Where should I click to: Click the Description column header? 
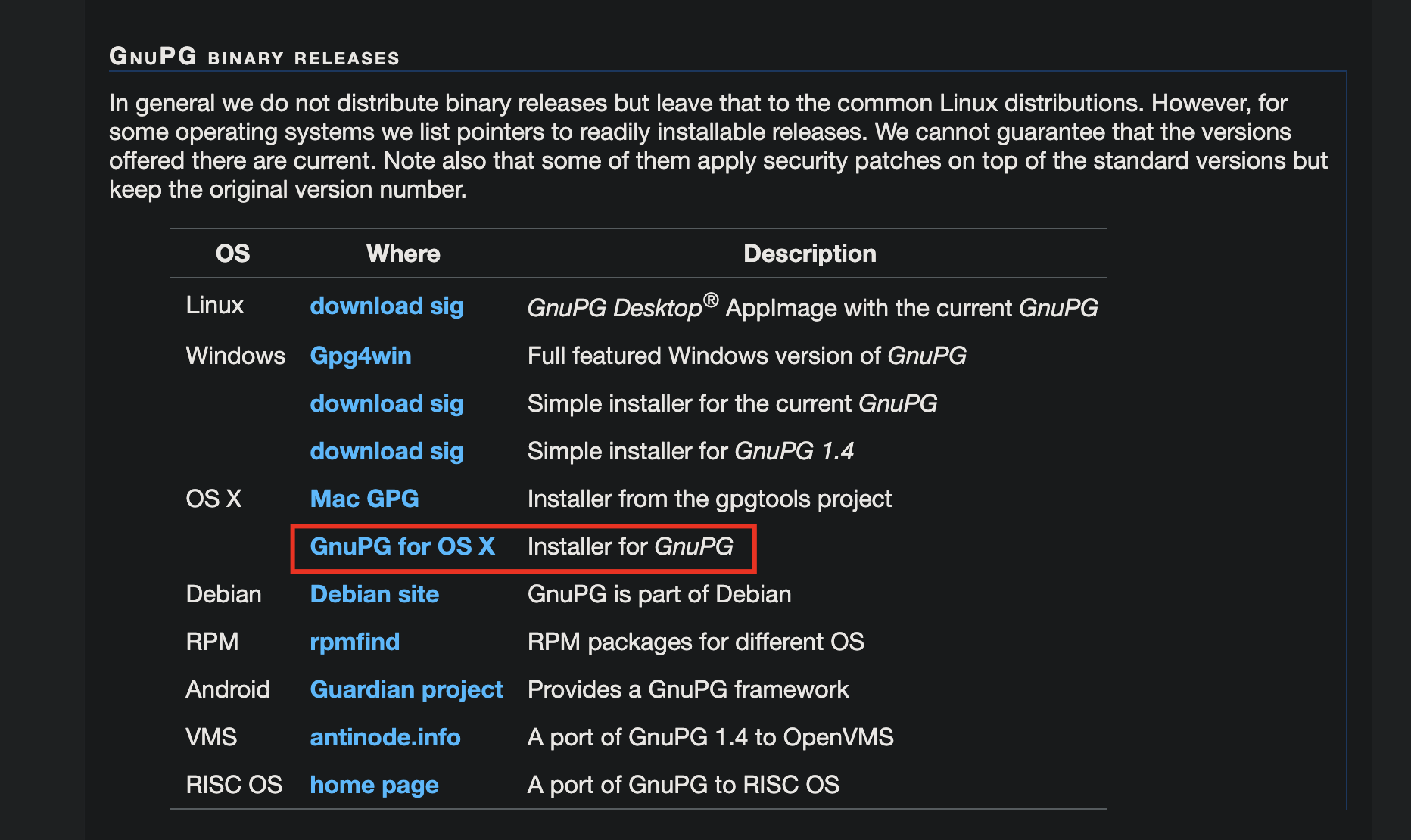pos(808,254)
